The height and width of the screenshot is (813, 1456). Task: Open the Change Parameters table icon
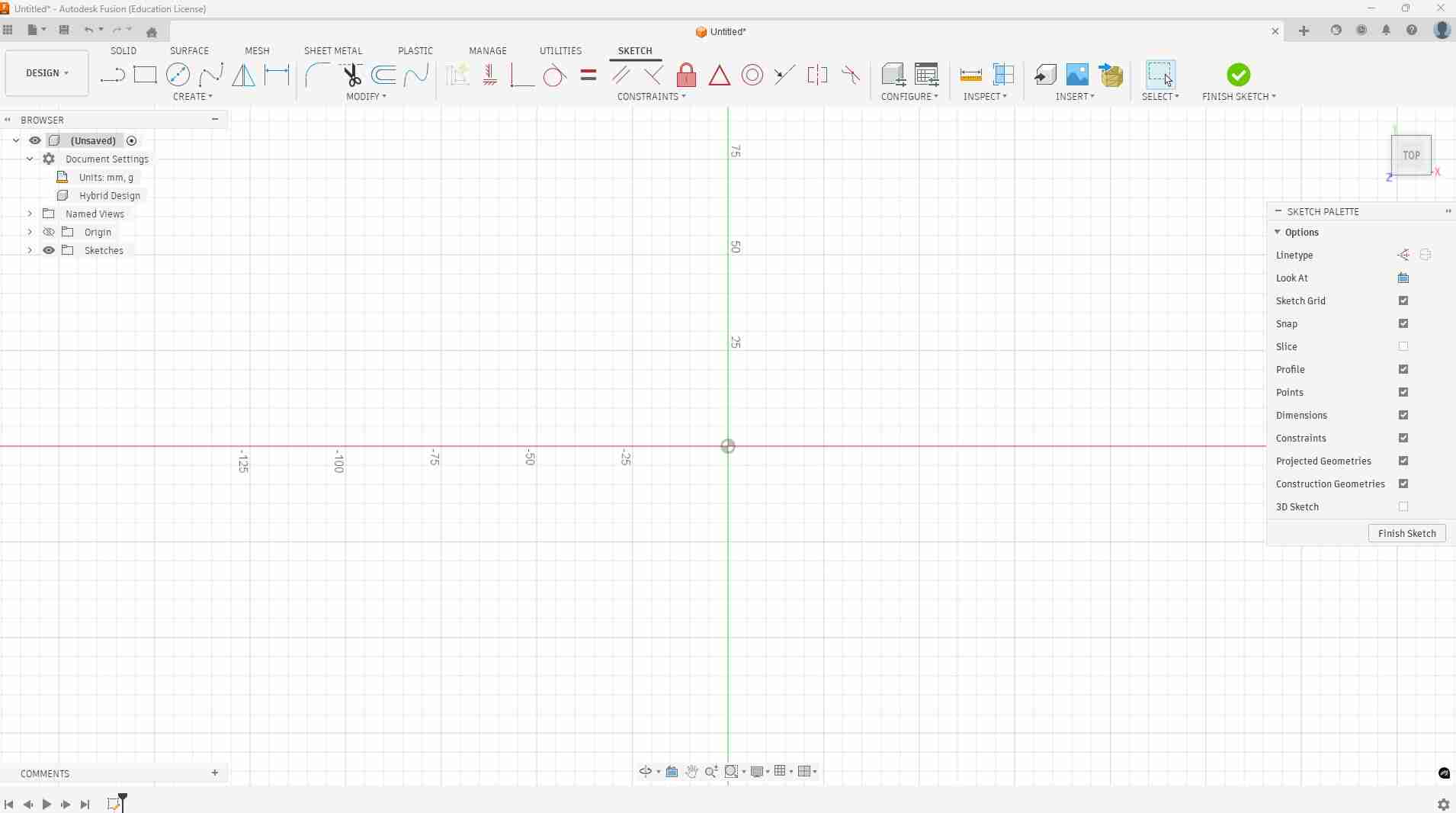point(926,75)
